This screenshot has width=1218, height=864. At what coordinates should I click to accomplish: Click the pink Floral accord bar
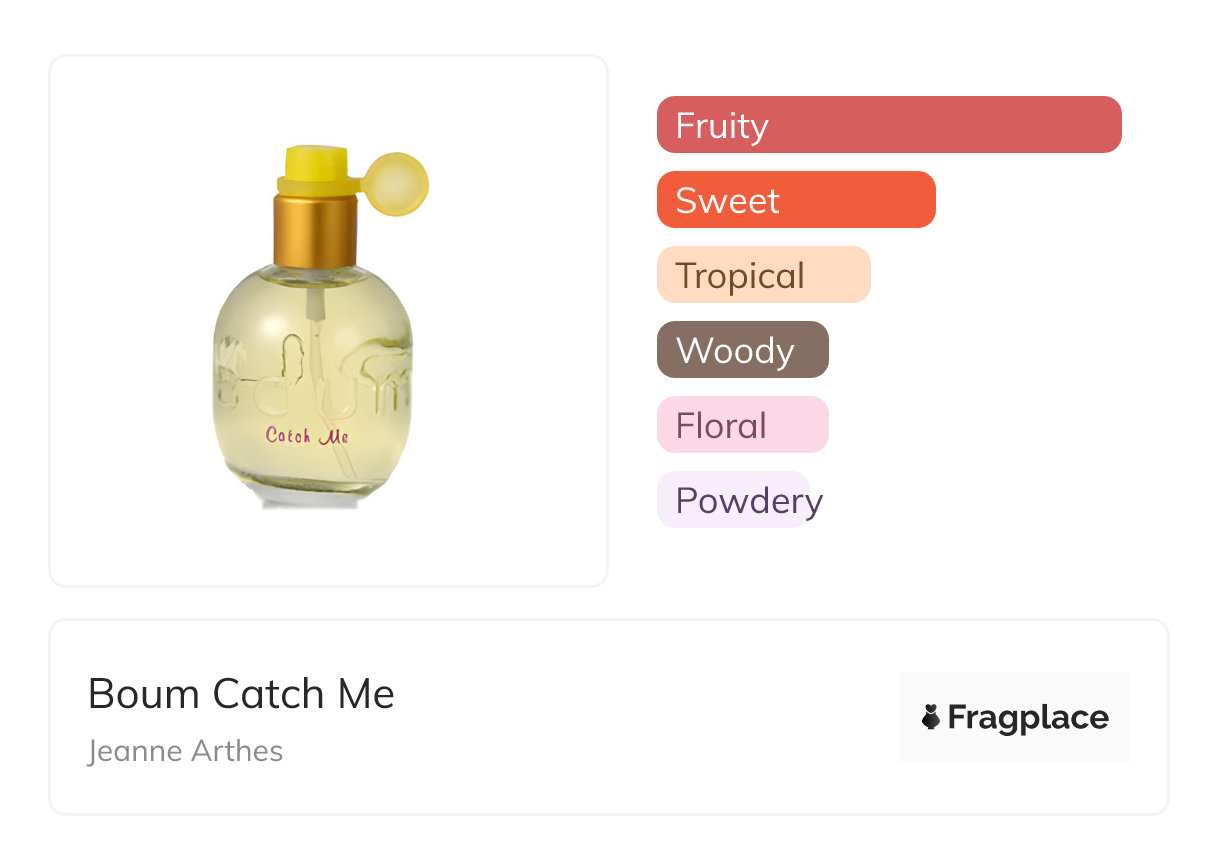pyautogui.click(x=742, y=425)
